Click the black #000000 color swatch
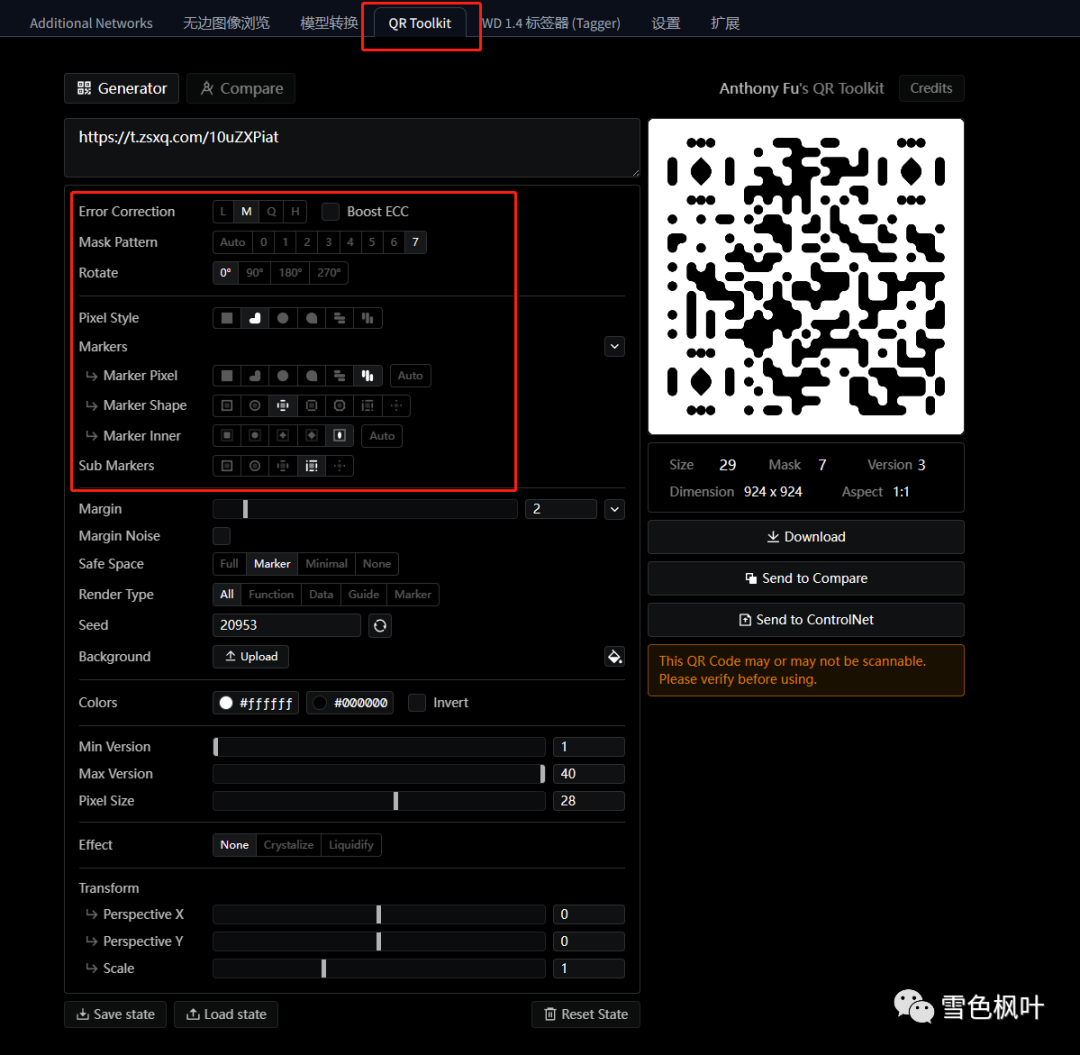The image size is (1080, 1055). tap(320, 702)
